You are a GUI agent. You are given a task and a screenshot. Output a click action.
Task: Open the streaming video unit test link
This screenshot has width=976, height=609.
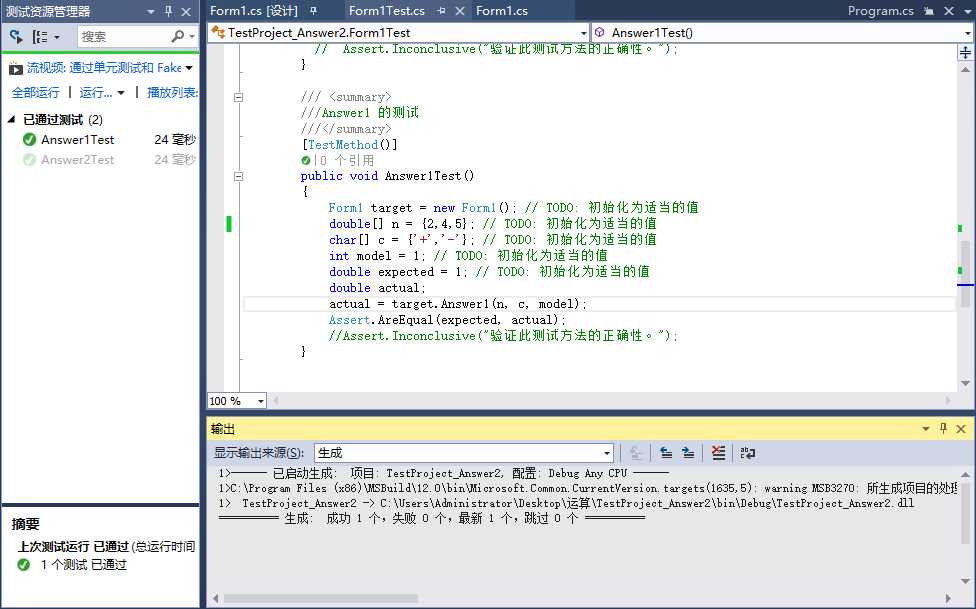point(104,68)
